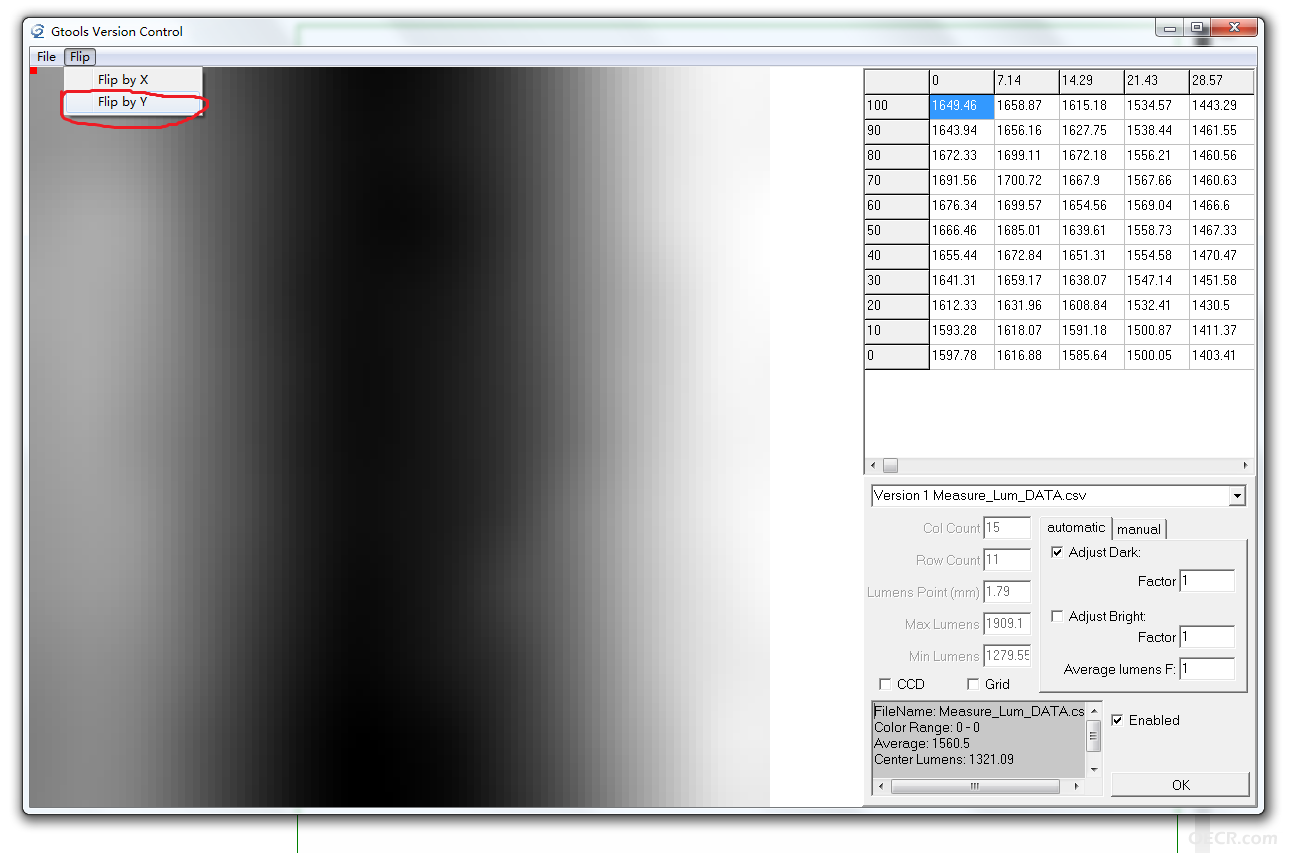Click info box scroll down arrow
The image size is (1289, 853).
(1094, 769)
